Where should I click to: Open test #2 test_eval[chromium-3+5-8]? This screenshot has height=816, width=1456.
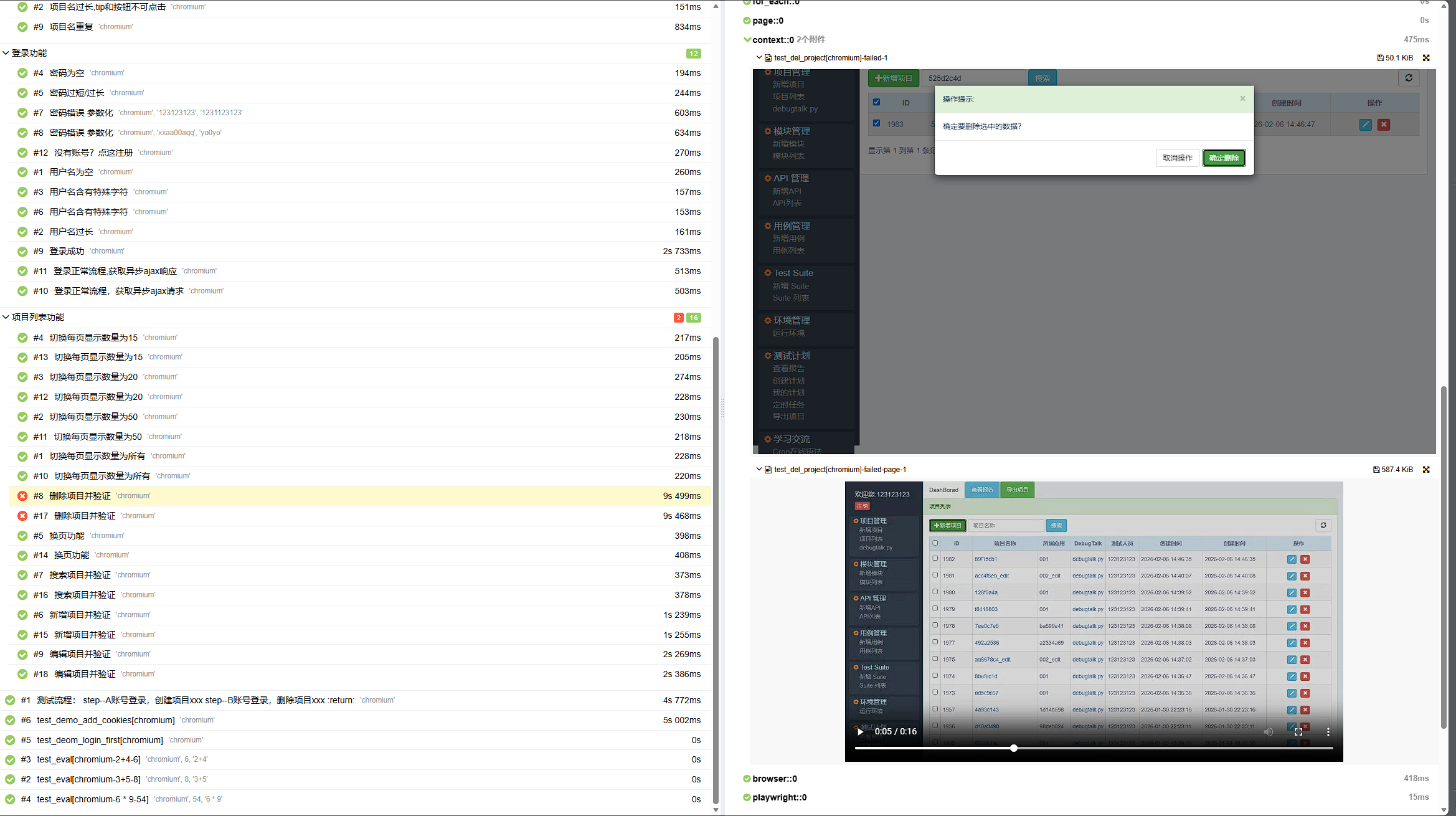click(356, 779)
